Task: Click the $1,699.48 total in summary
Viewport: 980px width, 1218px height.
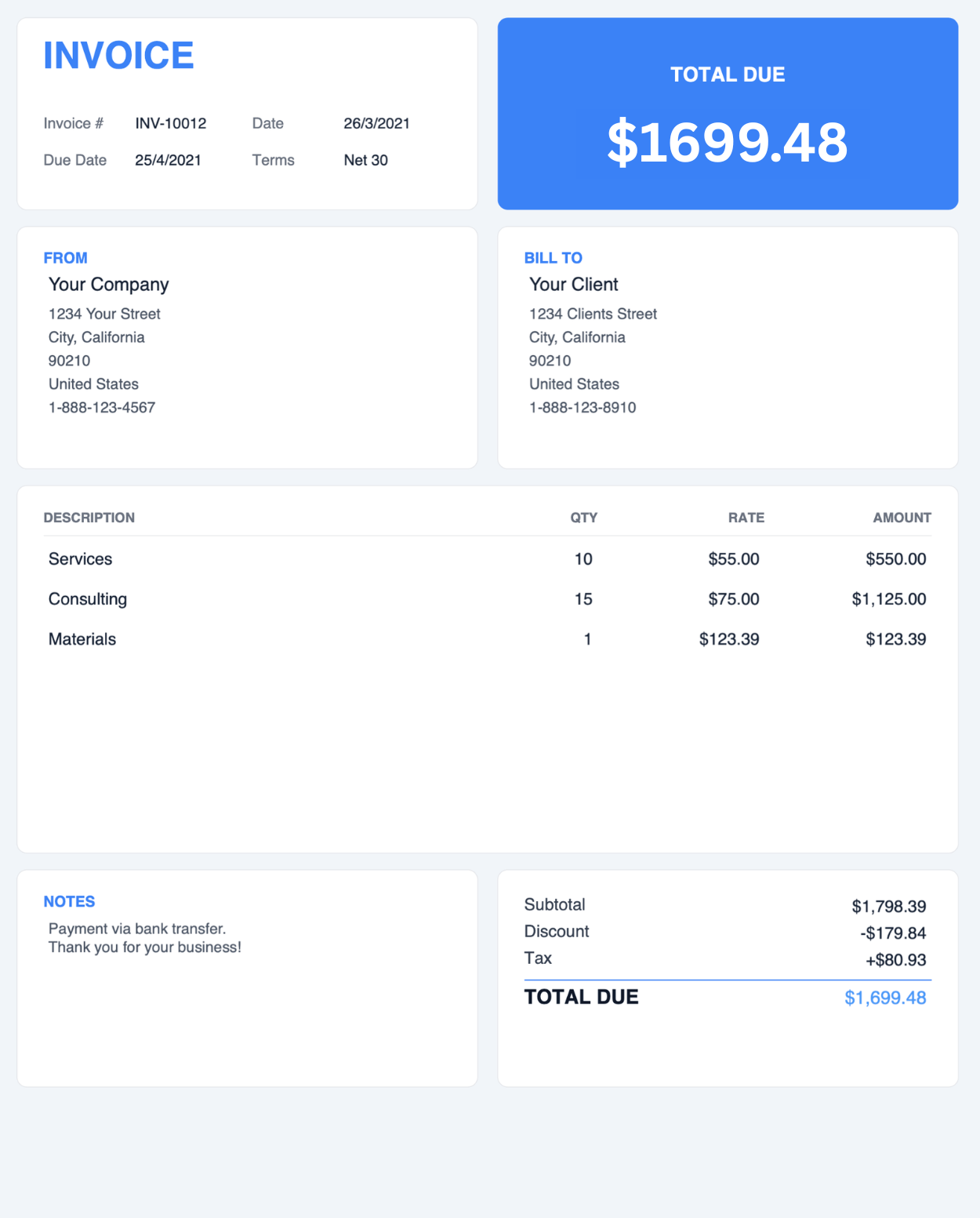Action: [x=885, y=998]
